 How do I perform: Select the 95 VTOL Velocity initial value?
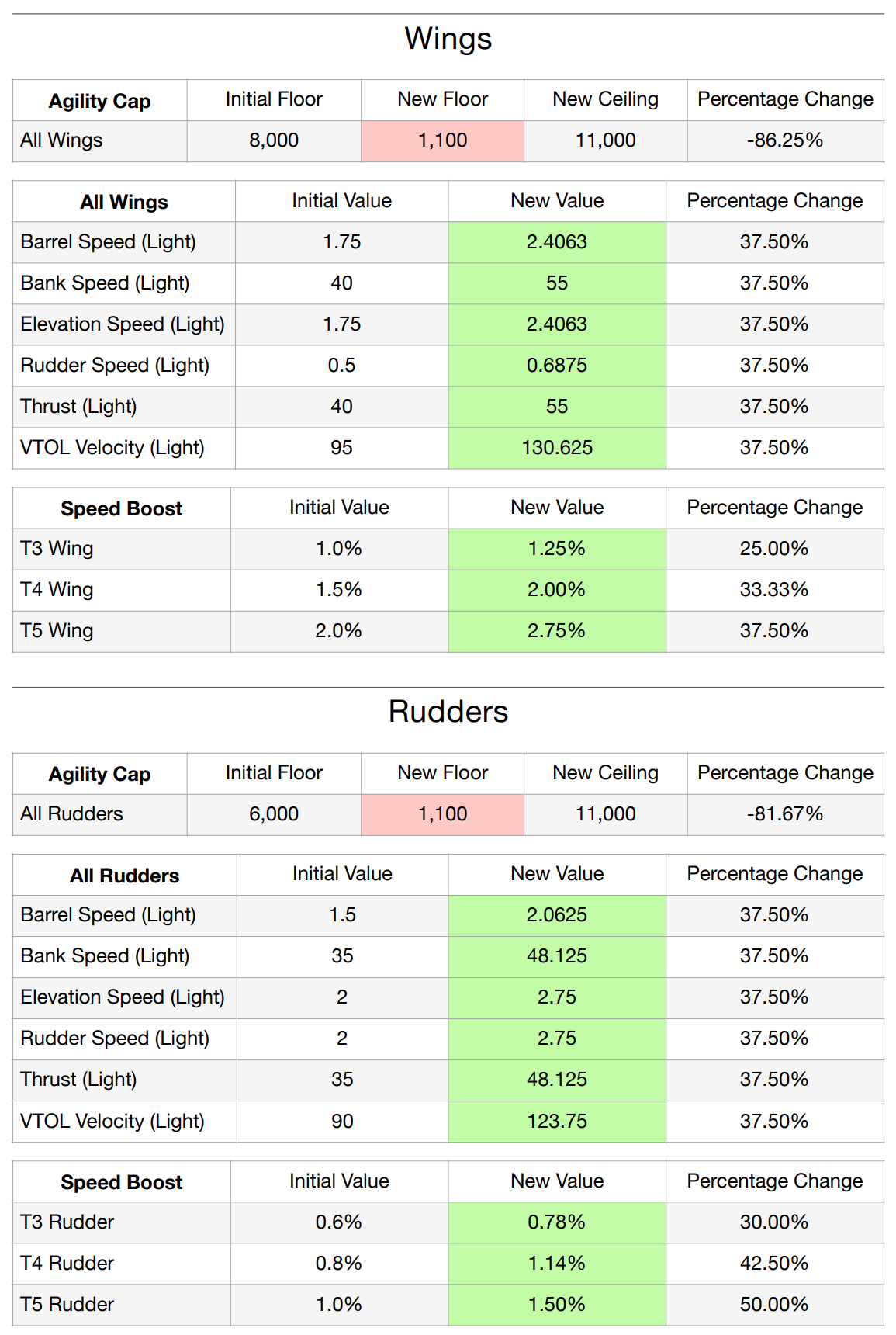point(341,448)
